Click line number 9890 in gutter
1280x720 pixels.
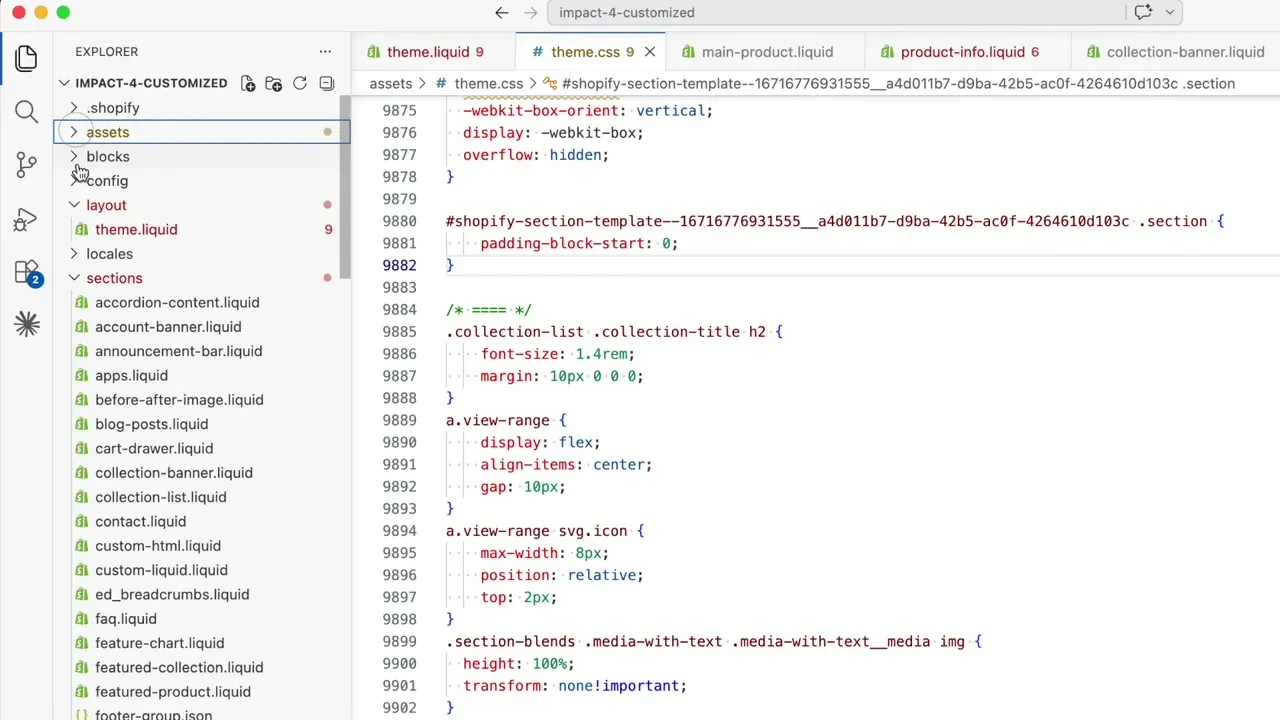399,442
